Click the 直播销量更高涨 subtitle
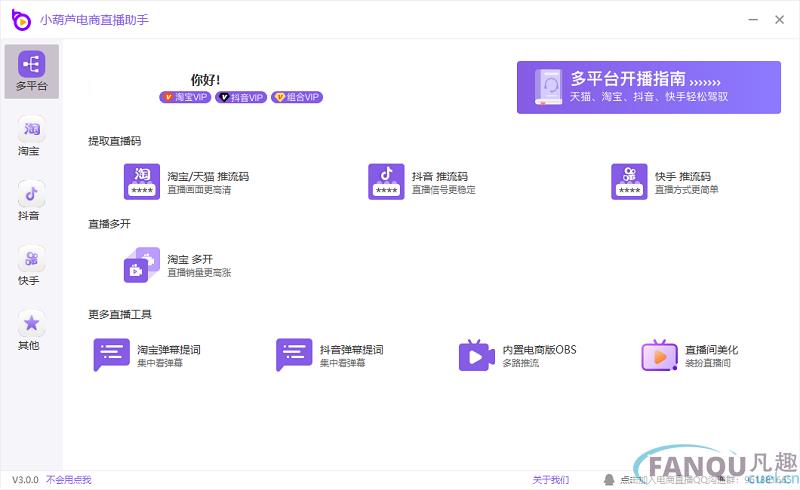This screenshot has height=490, width=800. click(199, 273)
